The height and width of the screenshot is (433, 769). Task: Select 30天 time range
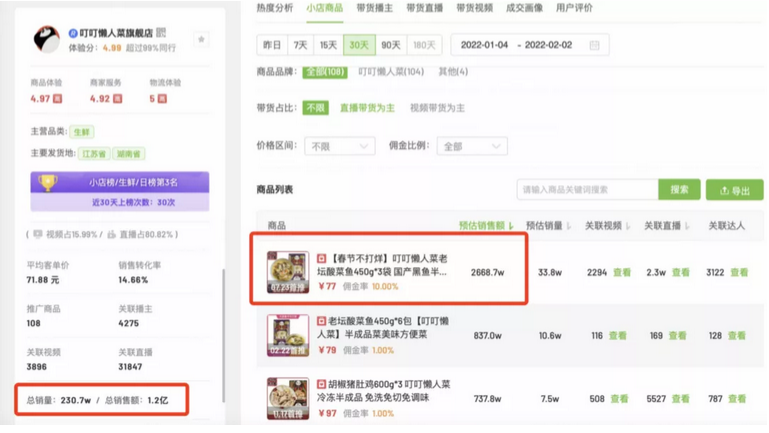pos(359,45)
